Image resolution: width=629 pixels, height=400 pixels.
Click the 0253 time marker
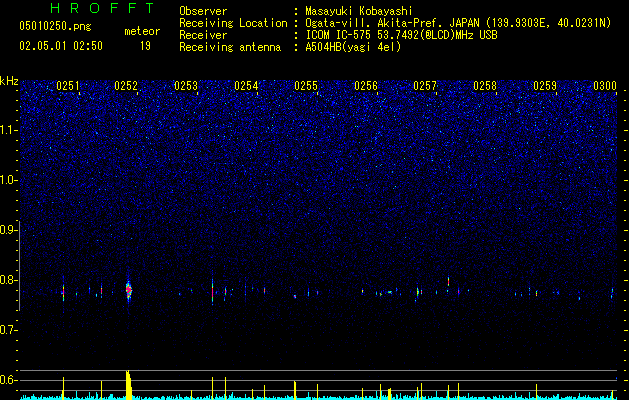186,86
